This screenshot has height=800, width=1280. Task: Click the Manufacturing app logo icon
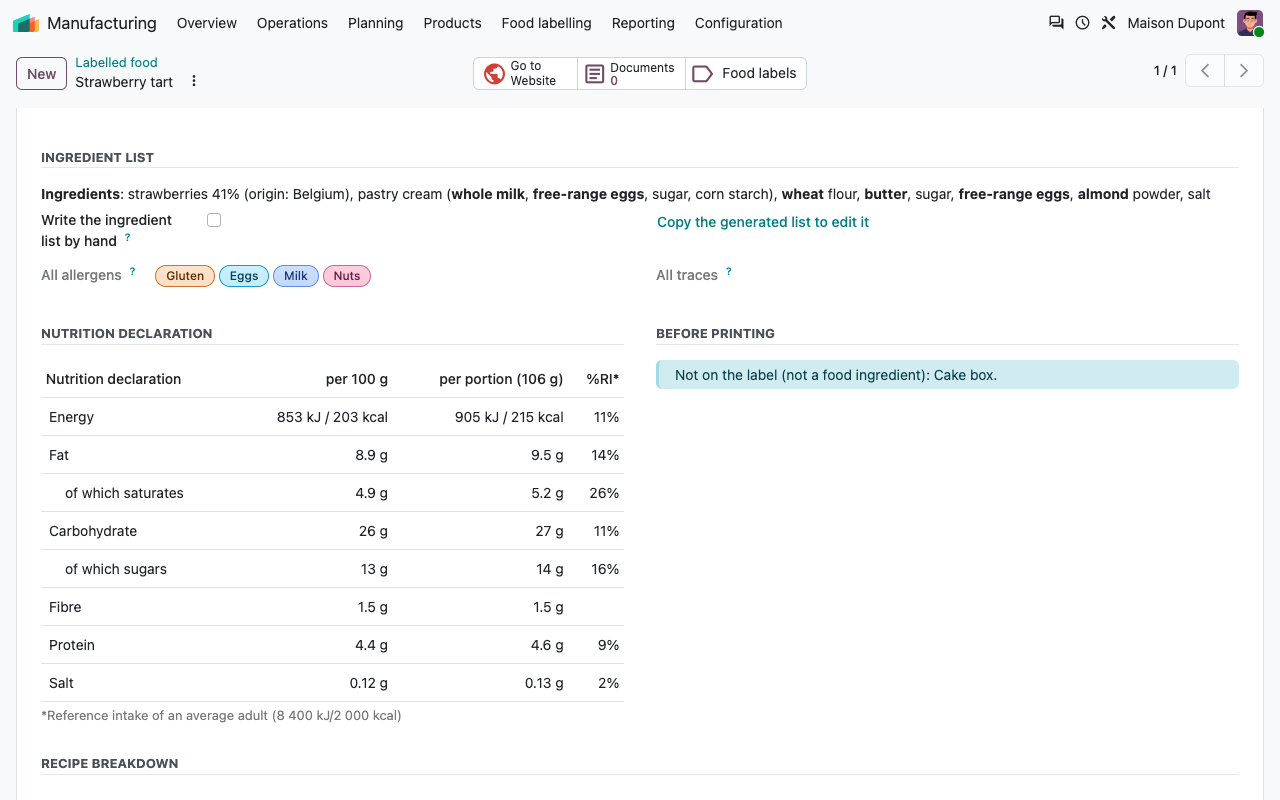click(26, 23)
